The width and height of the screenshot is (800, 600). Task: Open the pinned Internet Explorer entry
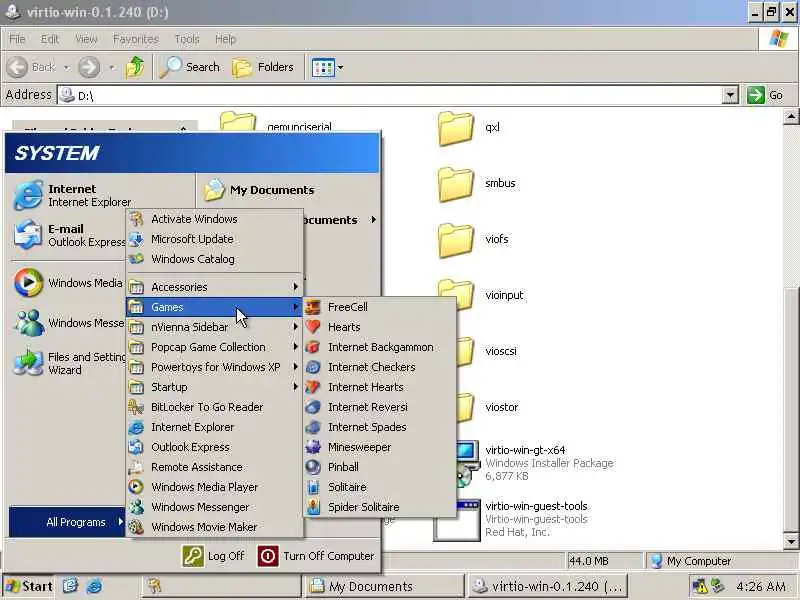tap(71, 195)
